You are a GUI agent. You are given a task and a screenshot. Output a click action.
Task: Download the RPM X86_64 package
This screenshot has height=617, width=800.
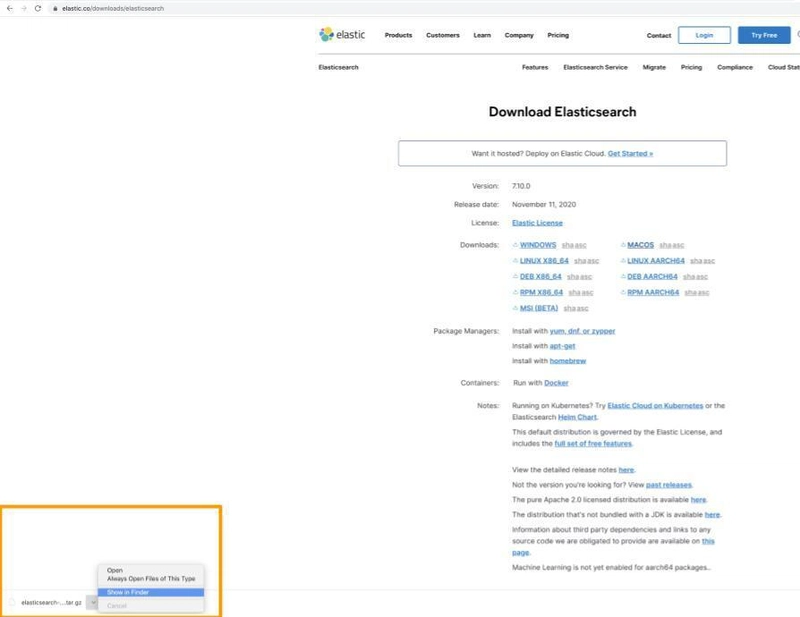pos(541,292)
